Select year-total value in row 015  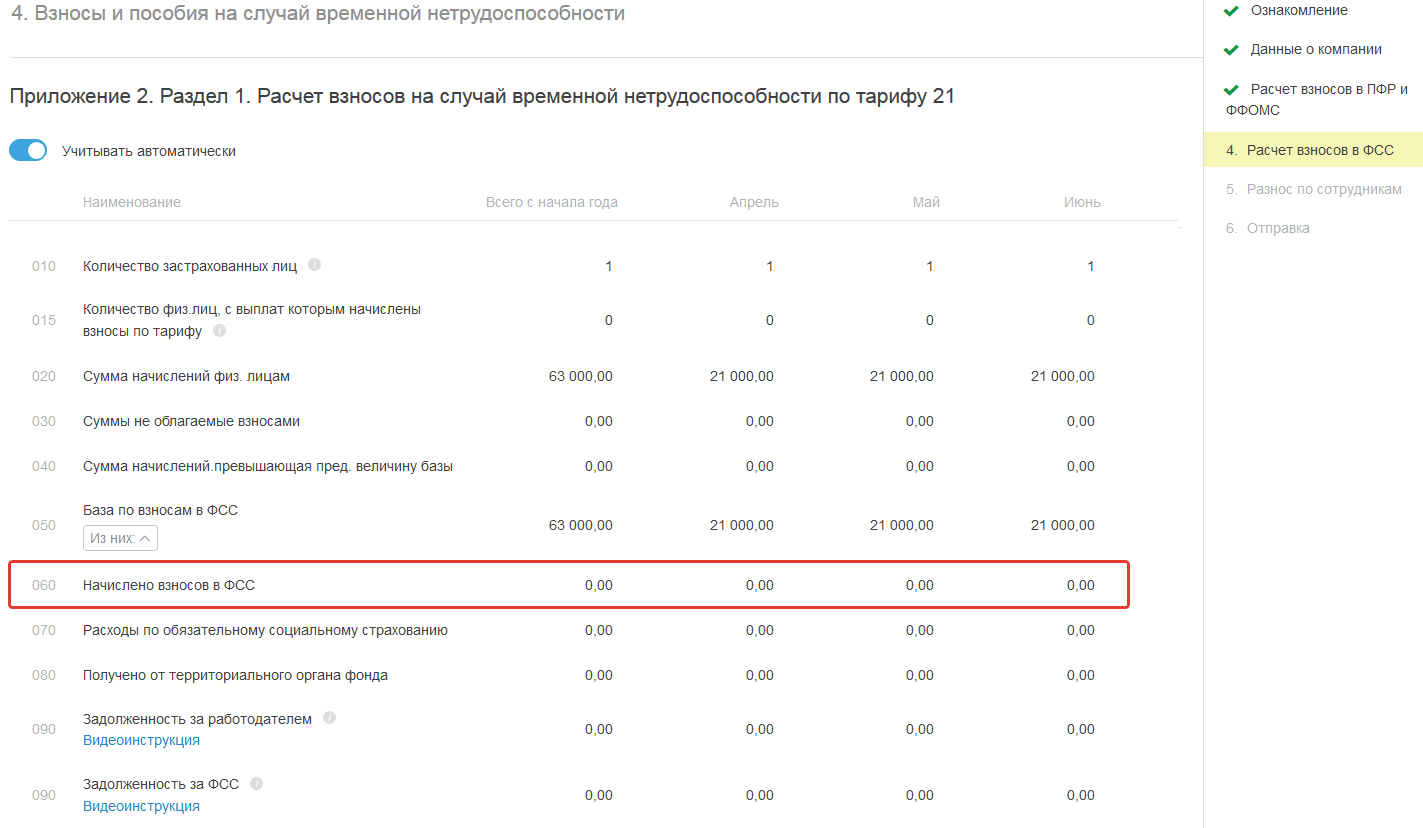tap(609, 320)
